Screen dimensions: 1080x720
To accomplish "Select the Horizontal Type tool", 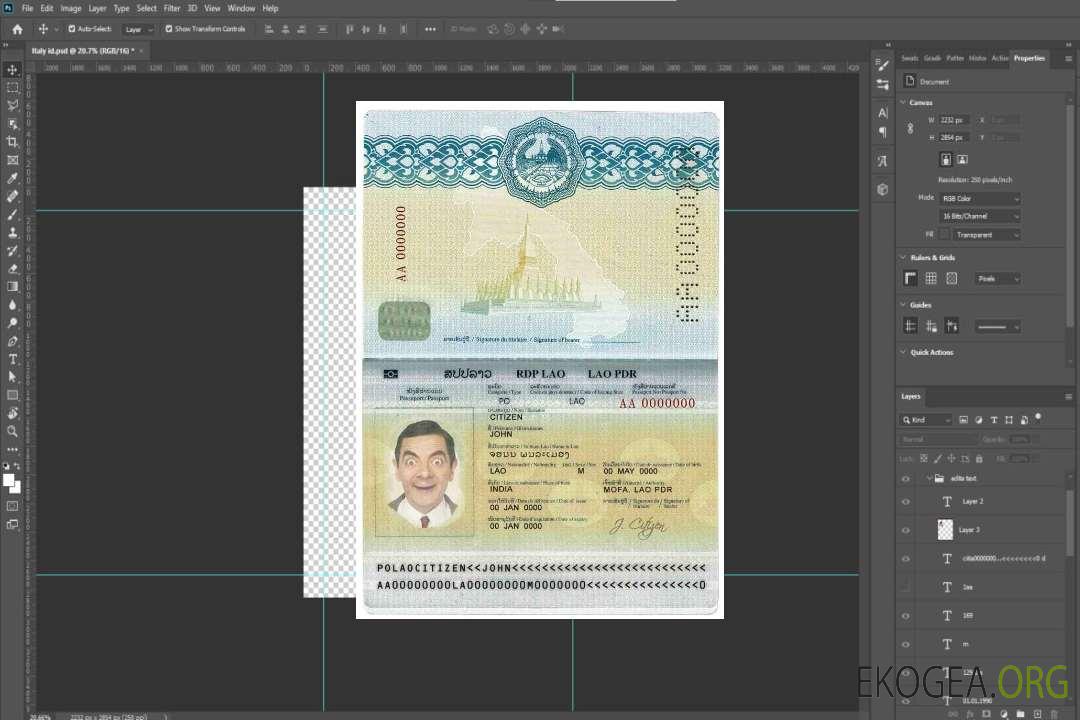I will [x=12, y=359].
